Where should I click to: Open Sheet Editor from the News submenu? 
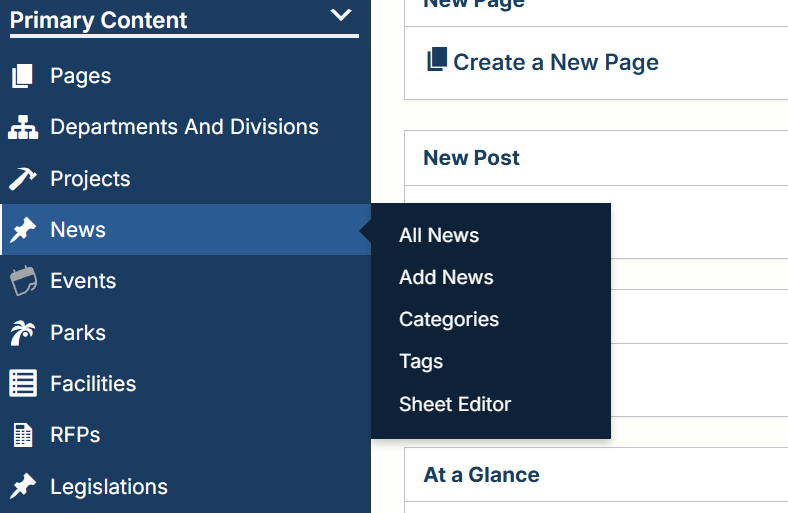(x=455, y=404)
